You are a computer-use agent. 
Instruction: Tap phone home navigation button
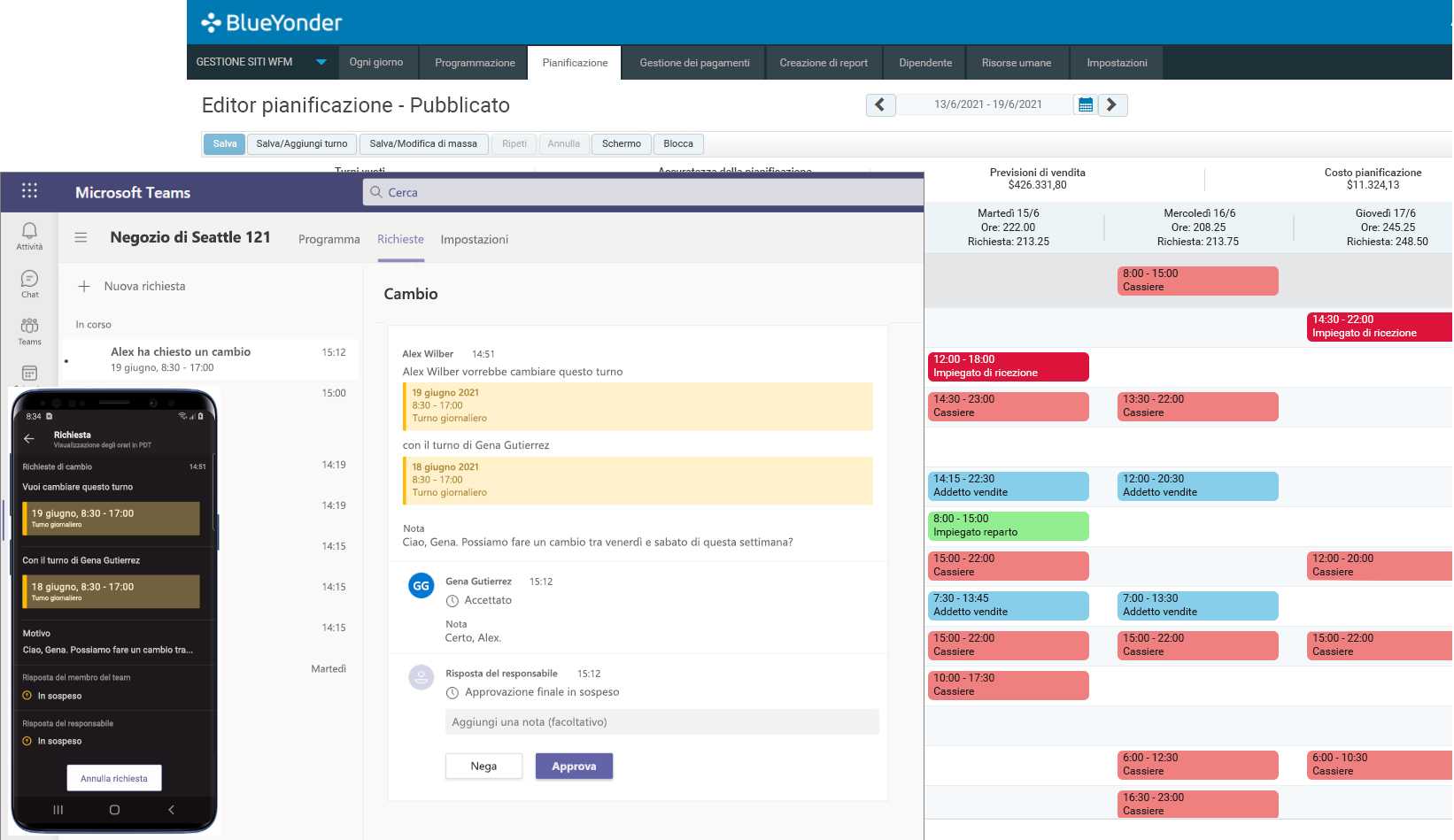point(114,810)
